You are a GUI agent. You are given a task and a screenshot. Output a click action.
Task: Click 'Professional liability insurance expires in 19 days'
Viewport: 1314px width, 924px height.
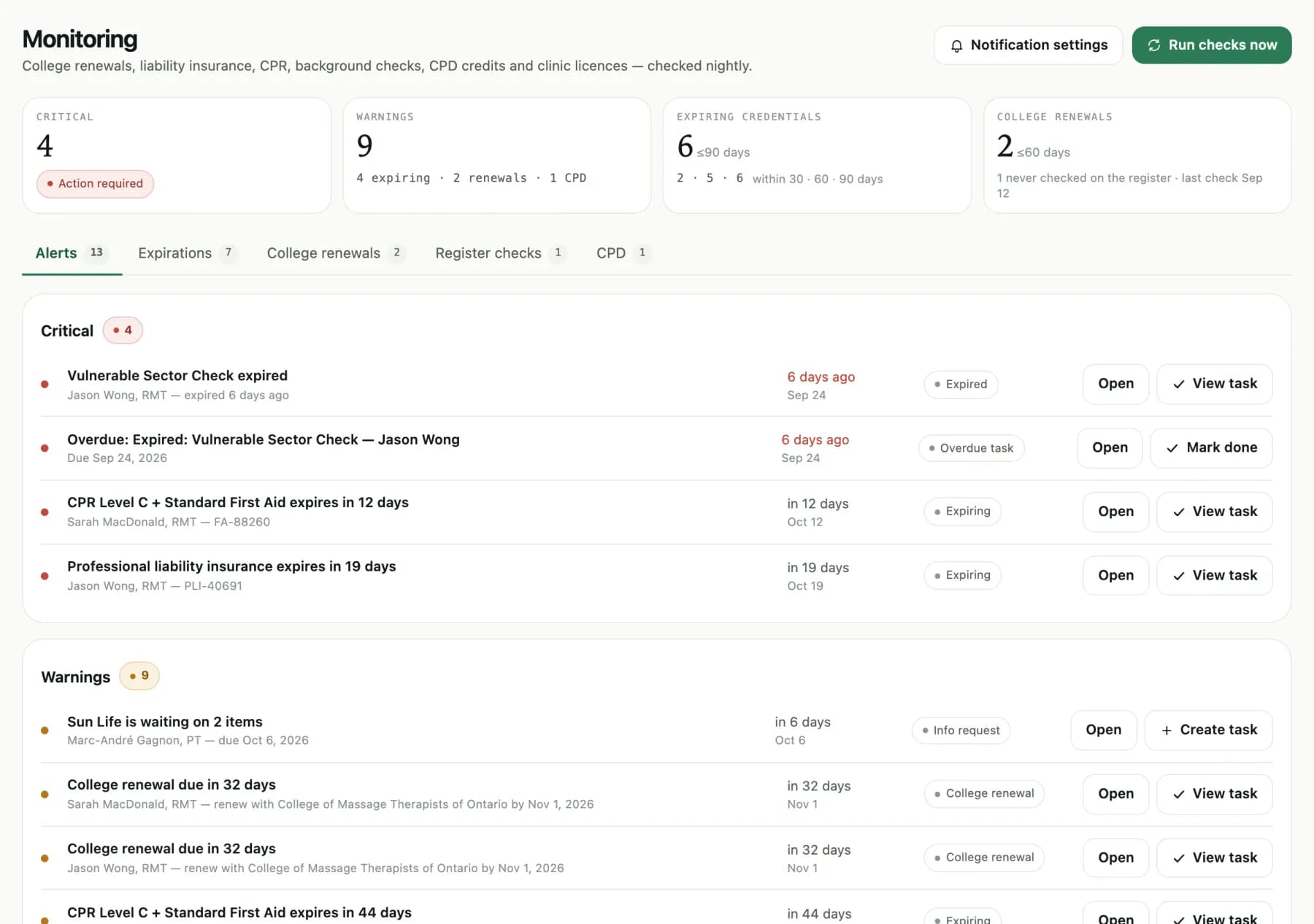click(x=231, y=567)
